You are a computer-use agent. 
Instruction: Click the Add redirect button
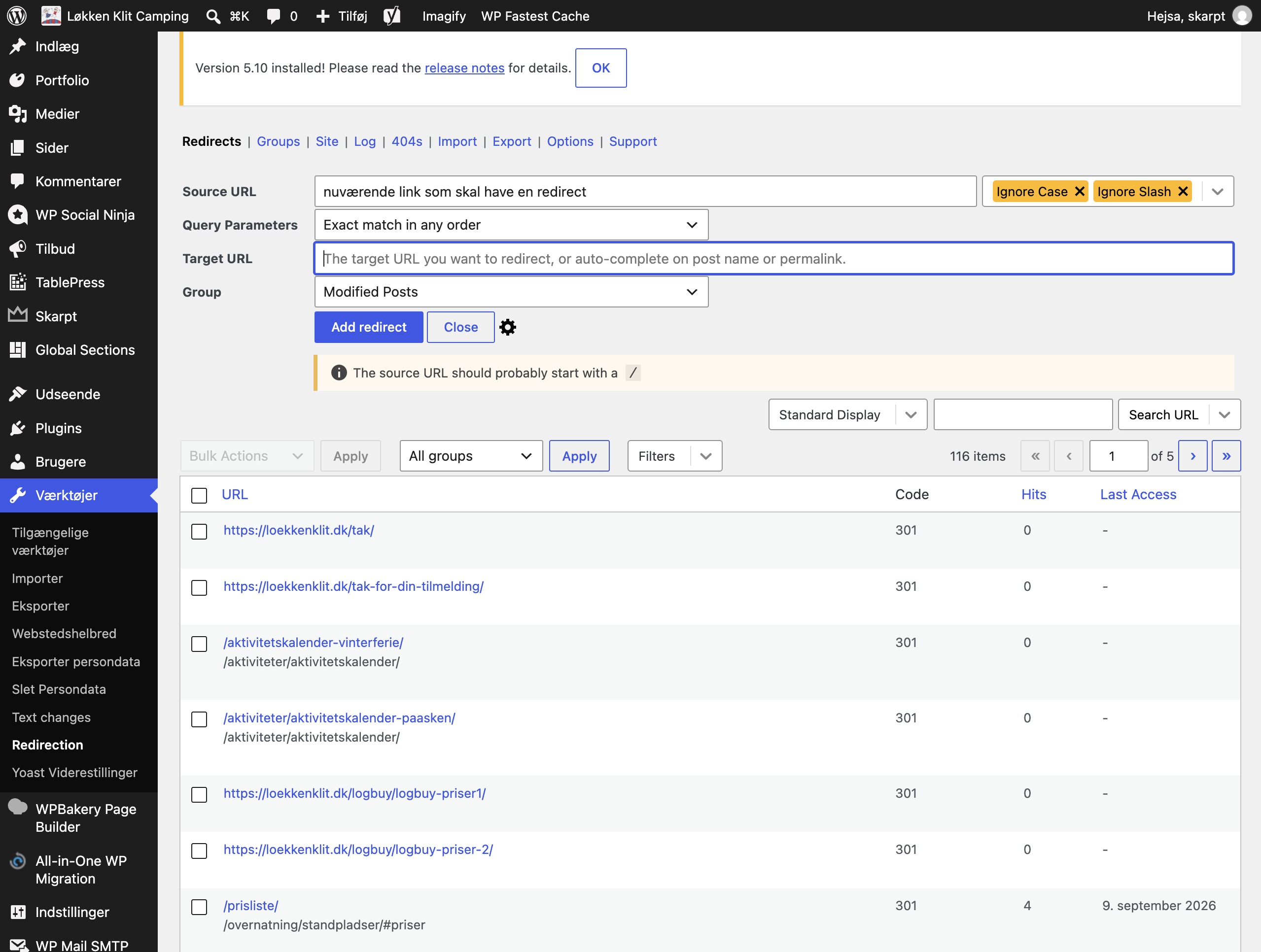point(369,327)
